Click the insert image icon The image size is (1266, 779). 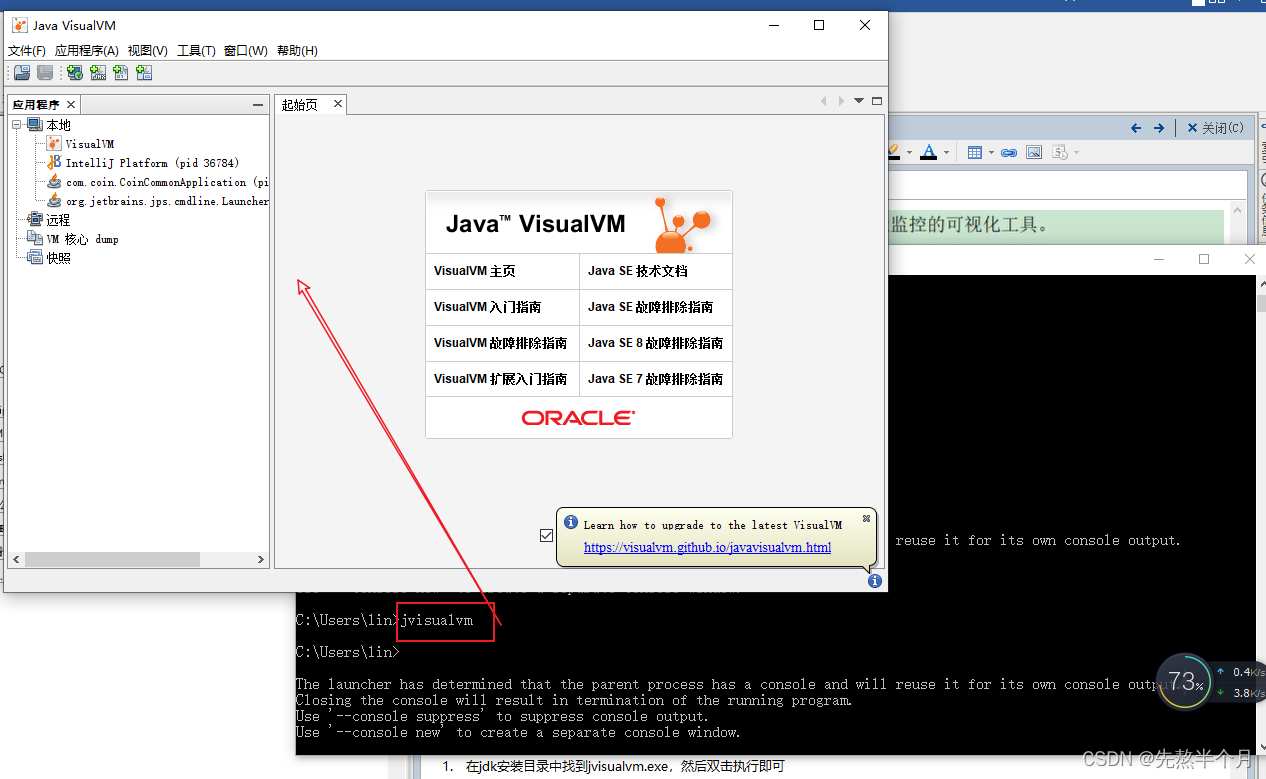point(1034,152)
